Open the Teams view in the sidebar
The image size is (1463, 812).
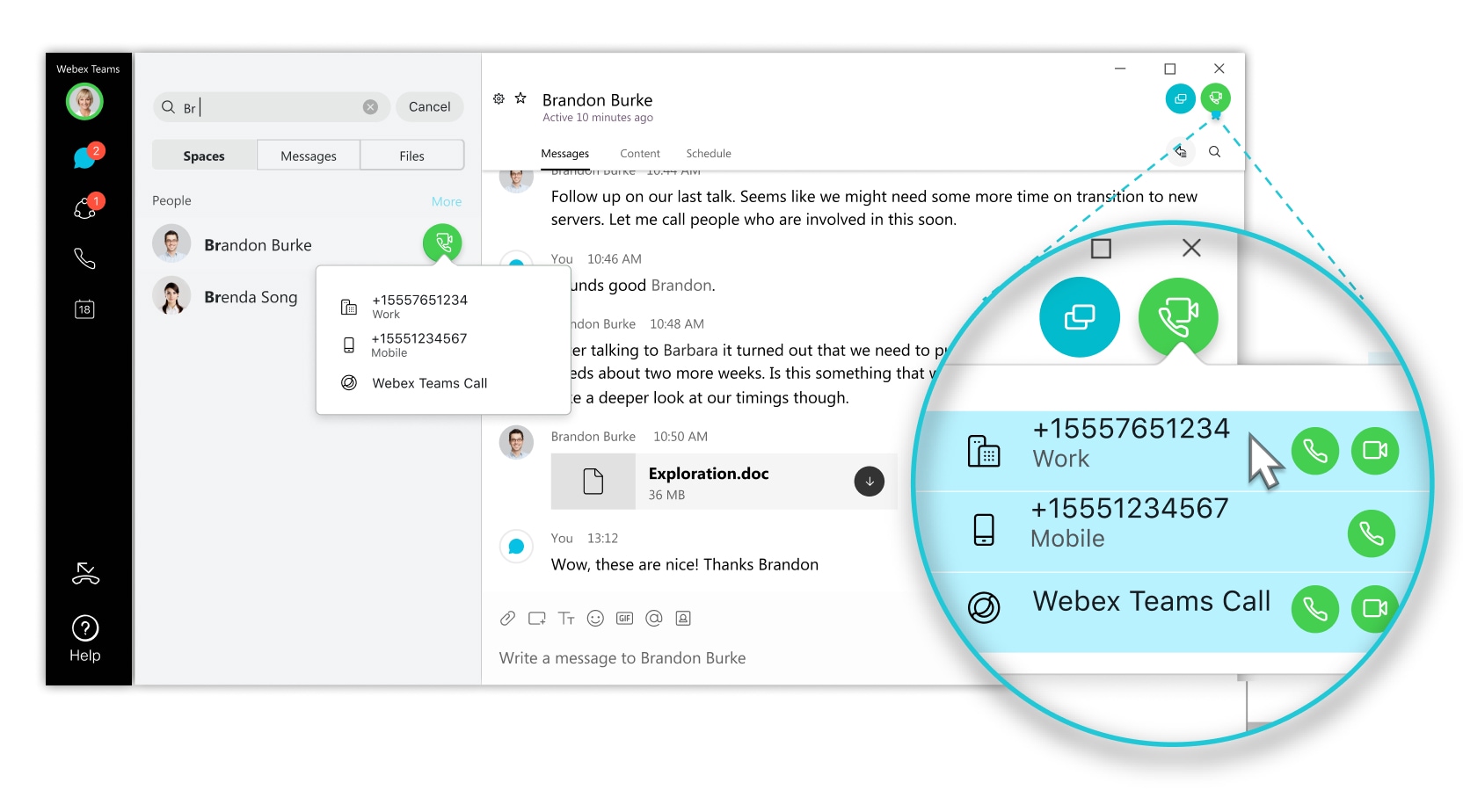point(85,208)
